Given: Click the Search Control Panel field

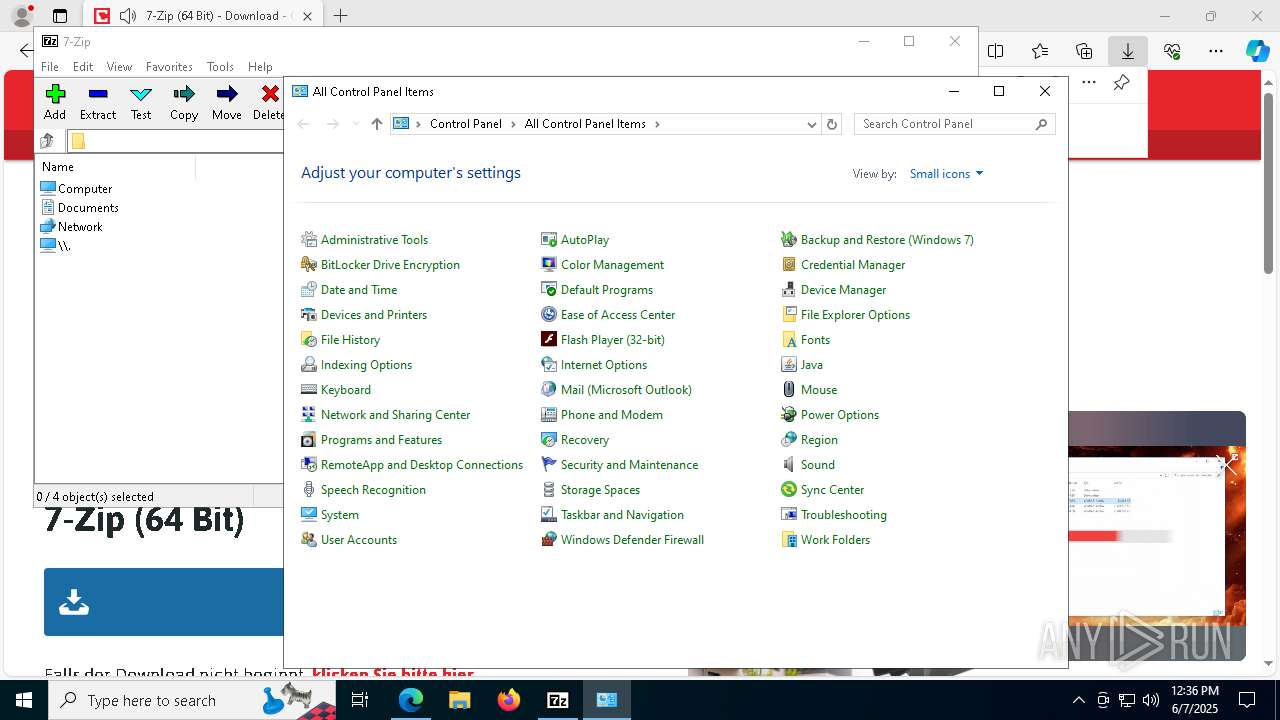Looking at the screenshot, I should (x=954, y=124).
